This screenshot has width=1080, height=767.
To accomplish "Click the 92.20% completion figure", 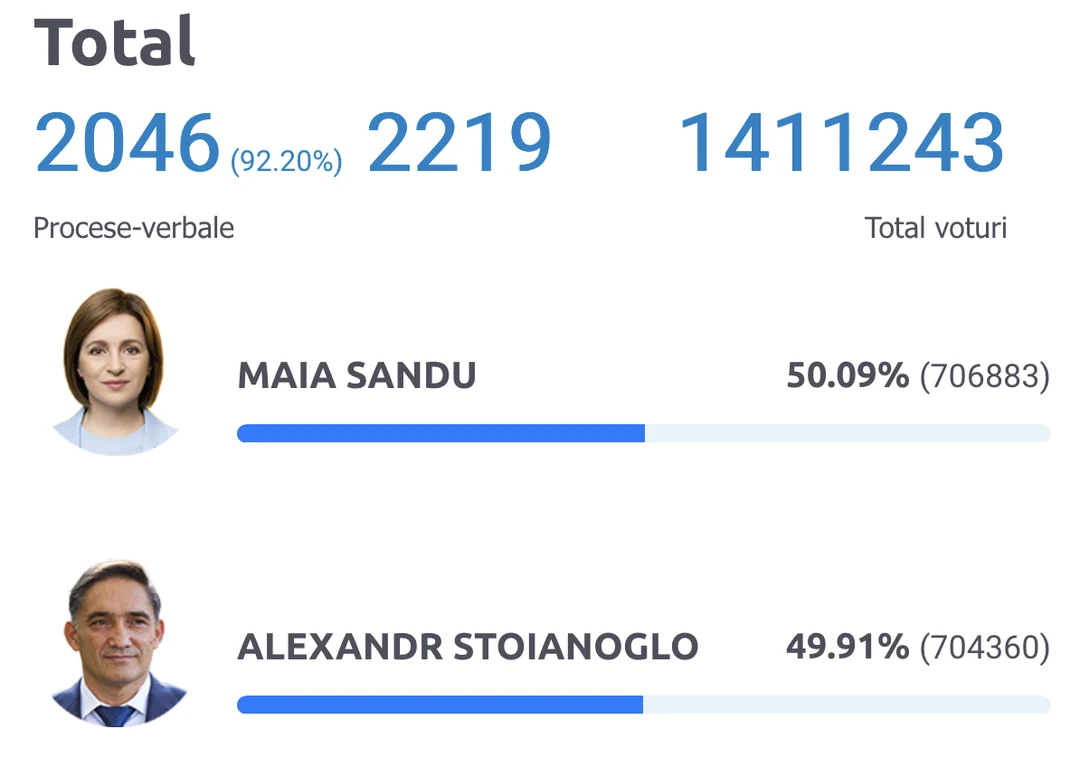I will [x=286, y=160].
